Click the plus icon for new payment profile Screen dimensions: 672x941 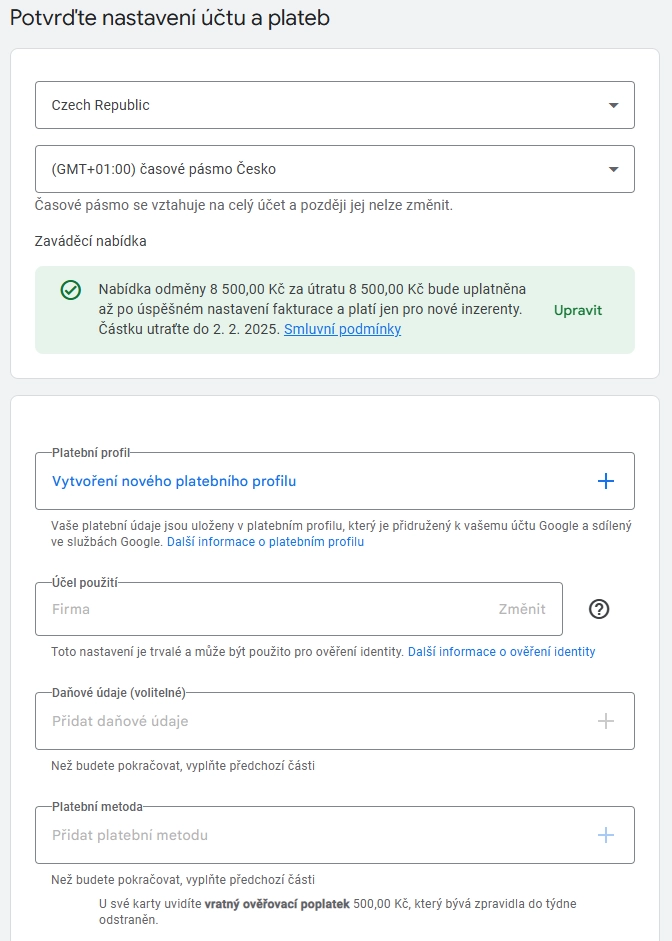click(x=605, y=481)
